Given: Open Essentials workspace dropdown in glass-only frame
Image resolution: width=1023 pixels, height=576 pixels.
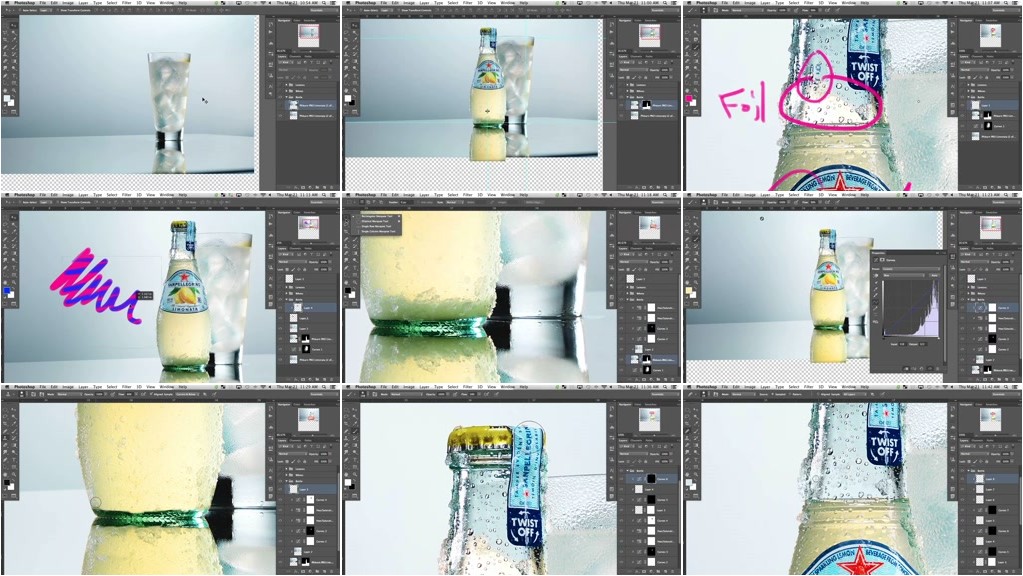Looking at the screenshot, I should 322,10.
